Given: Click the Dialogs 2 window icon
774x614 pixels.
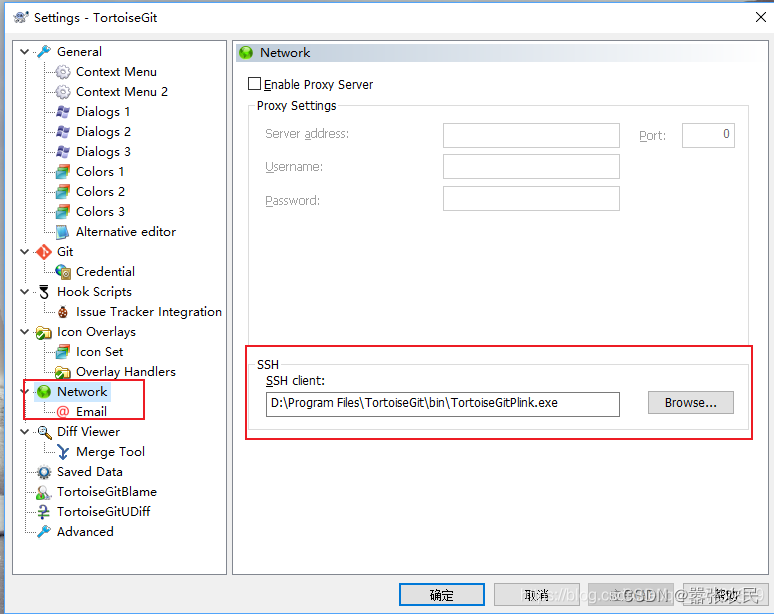Looking at the screenshot, I should (63, 132).
